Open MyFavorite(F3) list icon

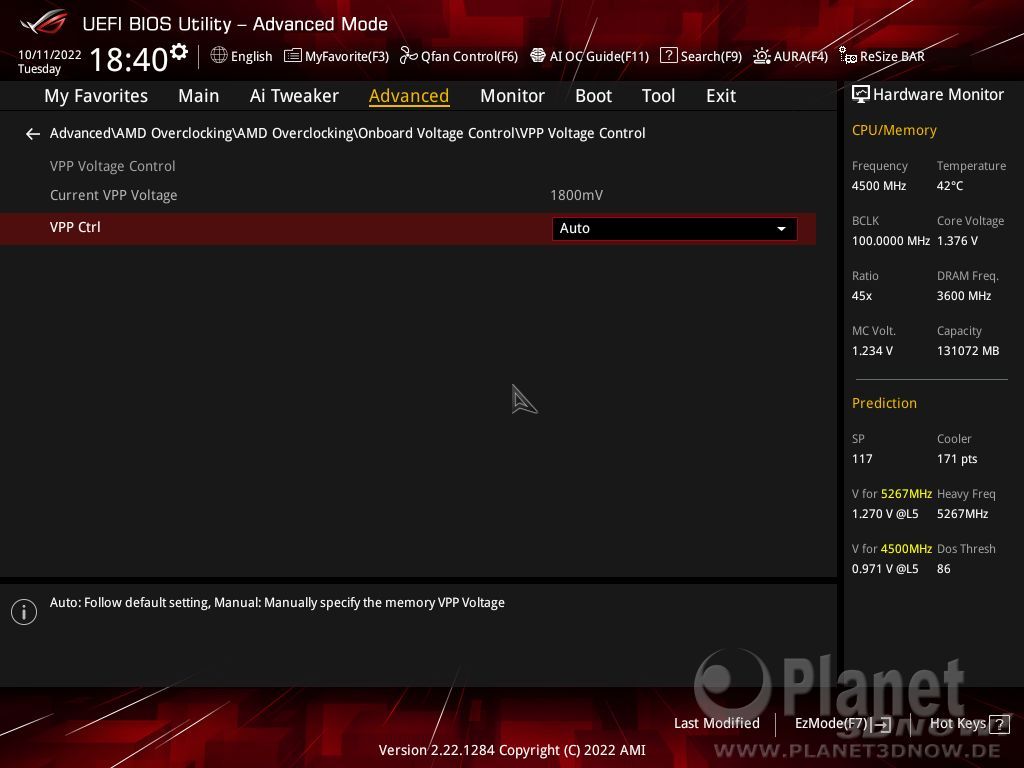[x=293, y=56]
